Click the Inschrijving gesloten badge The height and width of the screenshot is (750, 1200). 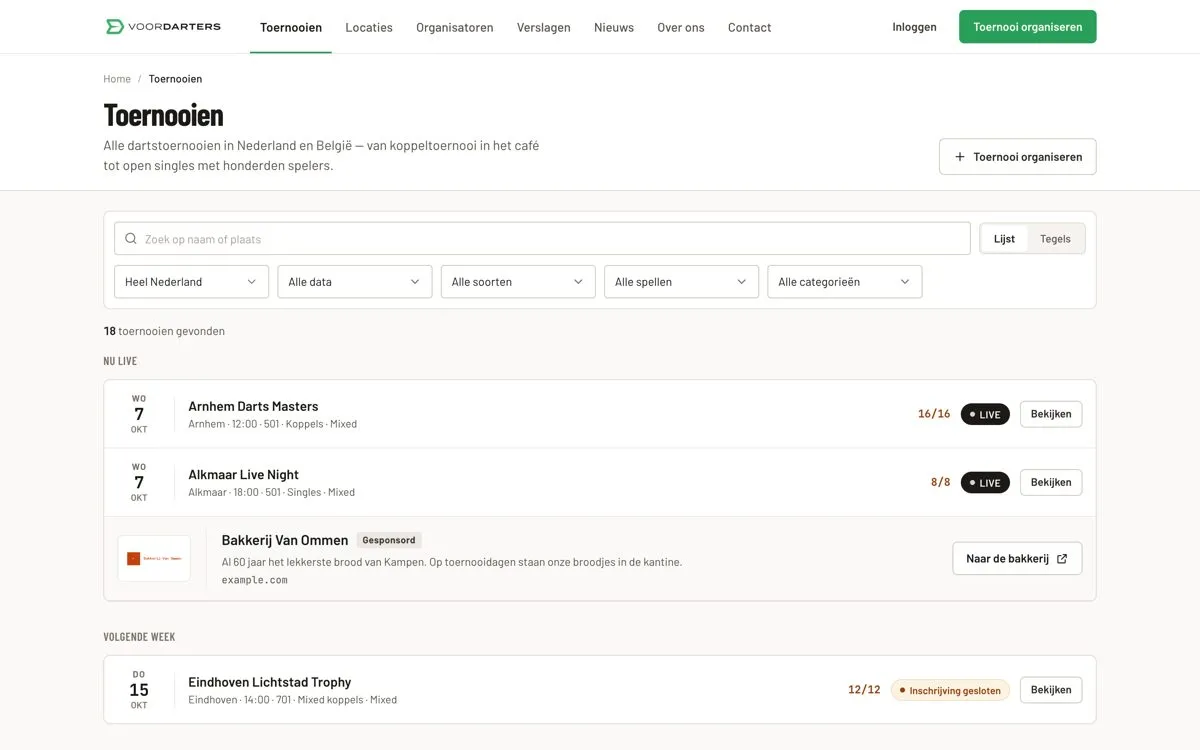950,690
